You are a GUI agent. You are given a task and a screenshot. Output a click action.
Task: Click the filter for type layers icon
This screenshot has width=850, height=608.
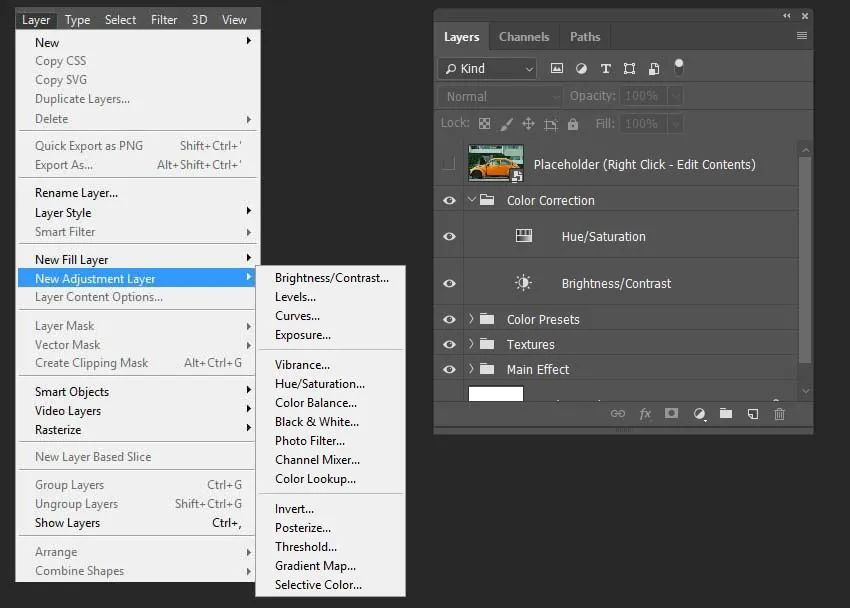[606, 69]
